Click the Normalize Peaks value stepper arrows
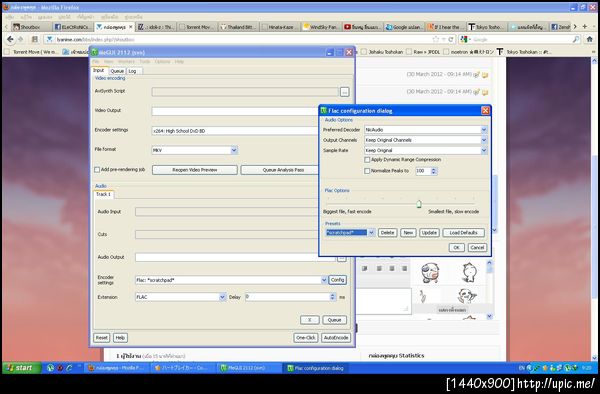The image size is (600, 394). pyautogui.click(x=434, y=171)
